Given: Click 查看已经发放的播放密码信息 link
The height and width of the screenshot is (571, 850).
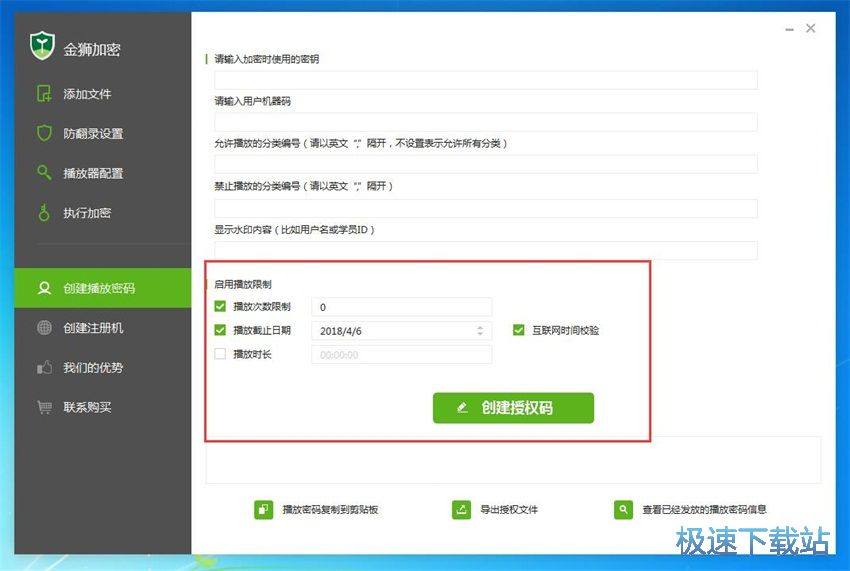Looking at the screenshot, I should (x=704, y=509).
